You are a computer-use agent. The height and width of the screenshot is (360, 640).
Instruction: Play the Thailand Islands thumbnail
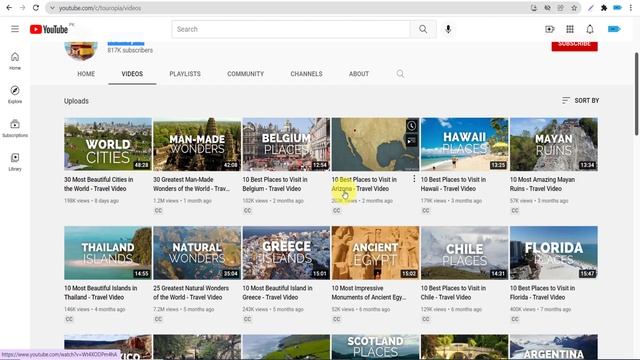click(x=108, y=253)
